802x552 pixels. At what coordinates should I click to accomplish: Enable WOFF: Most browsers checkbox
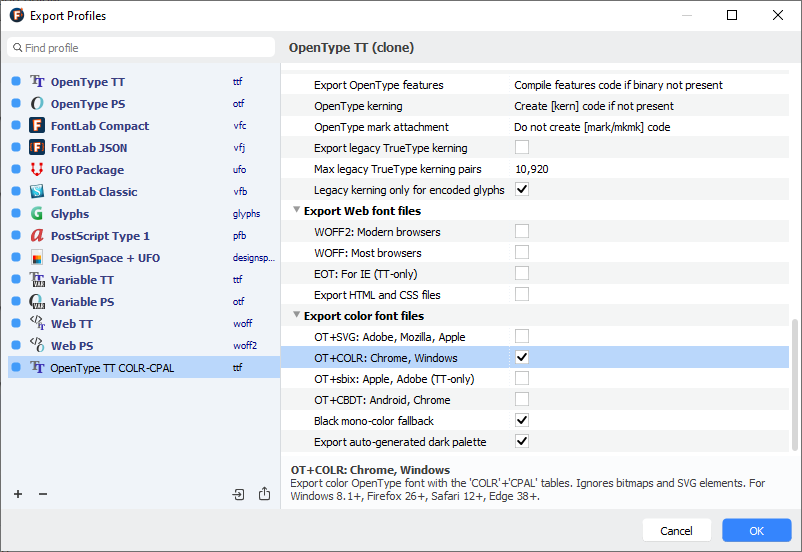522,252
